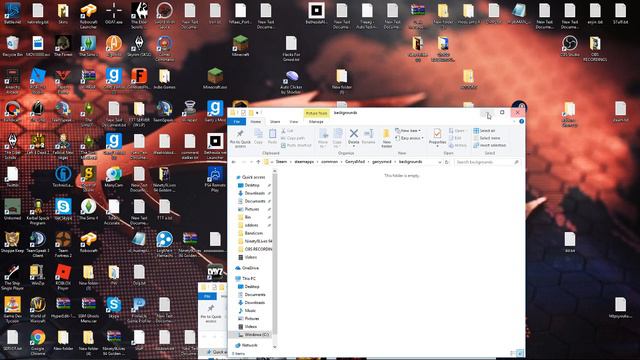The width and height of the screenshot is (640, 360).
Task: Select the Battle.net desktop icon
Action: pos(12,14)
